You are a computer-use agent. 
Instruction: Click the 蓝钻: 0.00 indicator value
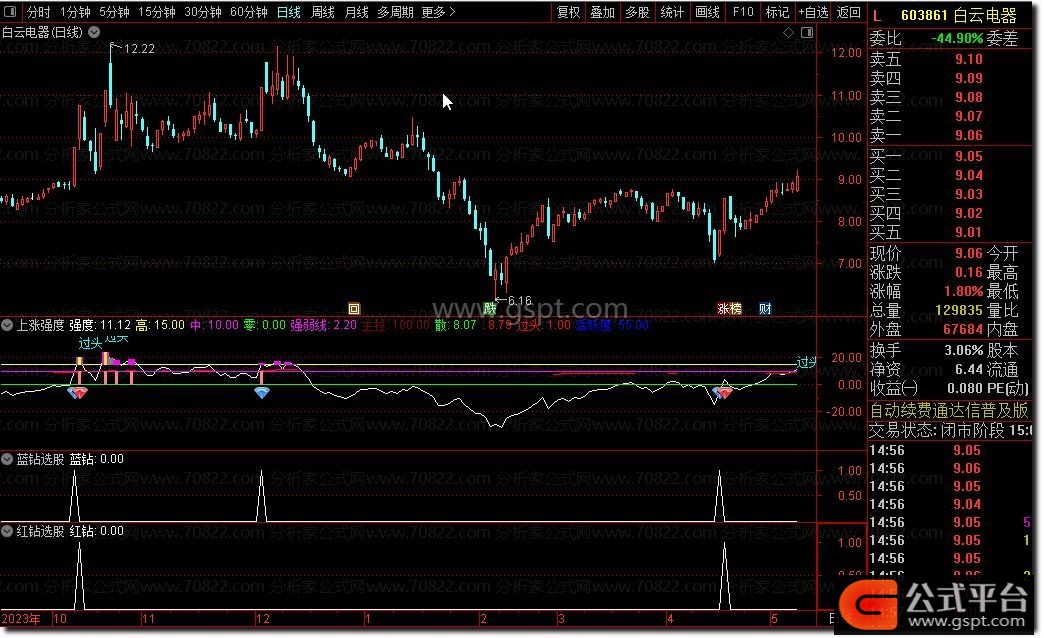[97, 459]
